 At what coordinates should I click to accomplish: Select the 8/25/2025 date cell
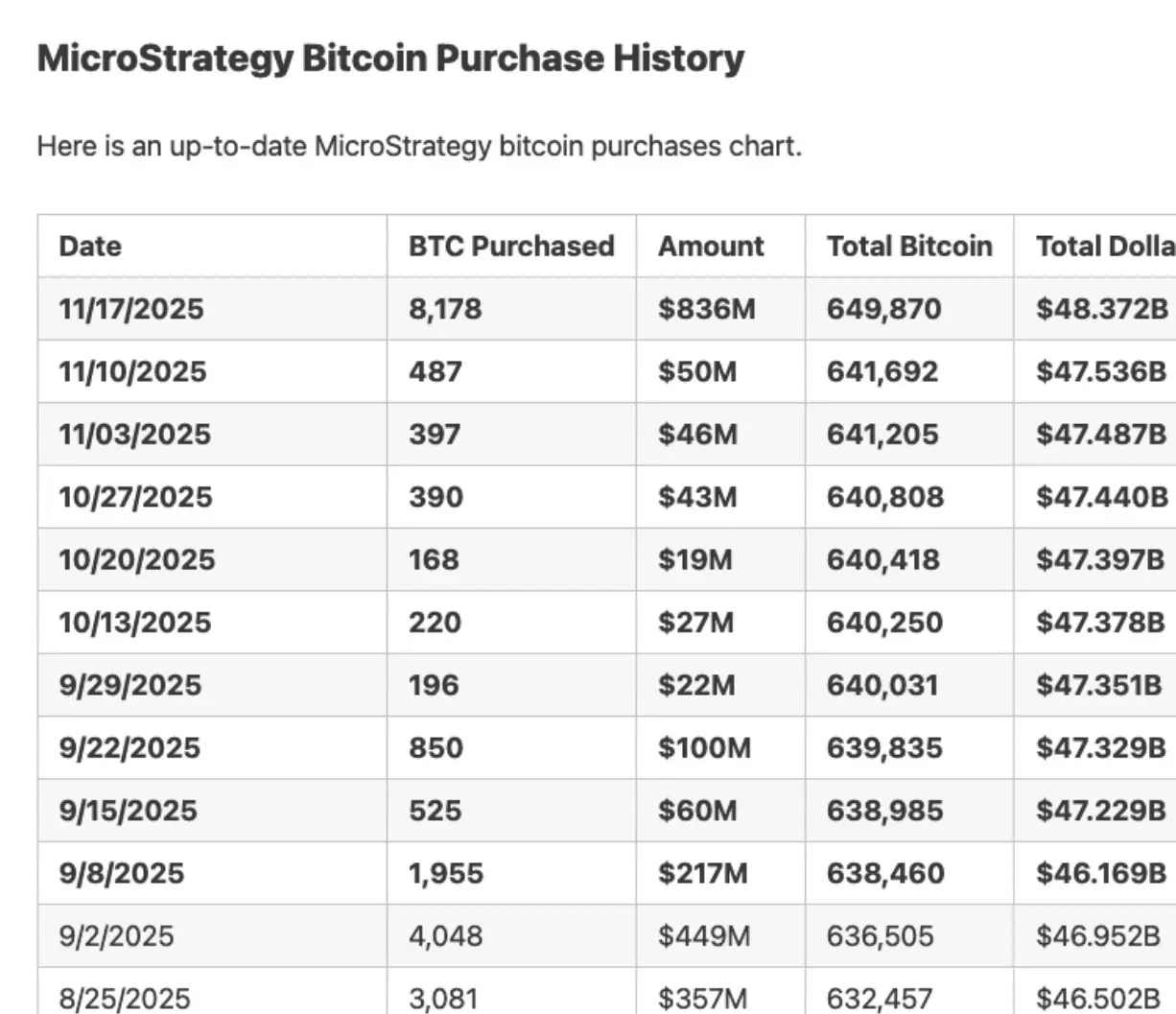point(125,998)
